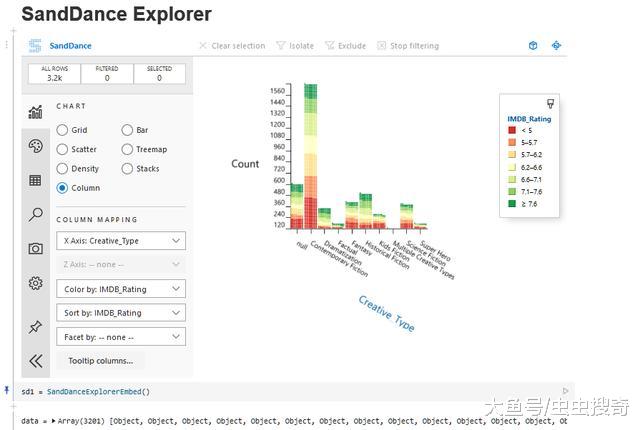Choose the Density chart option
This screenshot has height=430, width=640.
click(x=63, y=168)
